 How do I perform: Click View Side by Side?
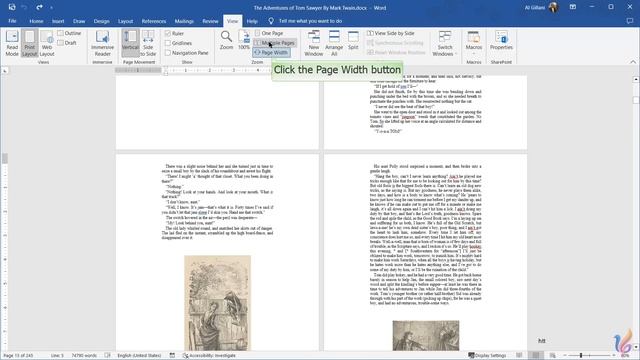point(391,33)
